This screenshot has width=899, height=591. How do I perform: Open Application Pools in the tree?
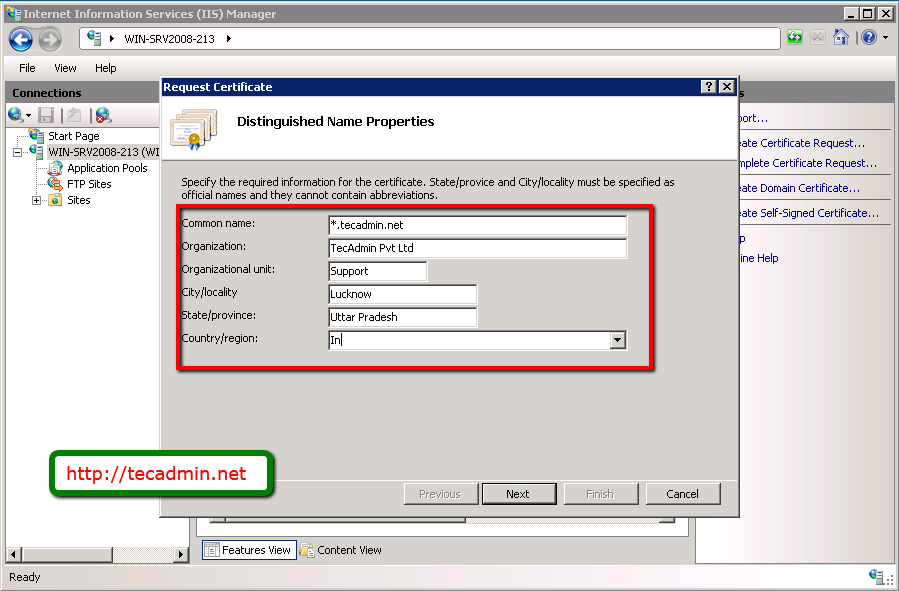tap(107, 168)
